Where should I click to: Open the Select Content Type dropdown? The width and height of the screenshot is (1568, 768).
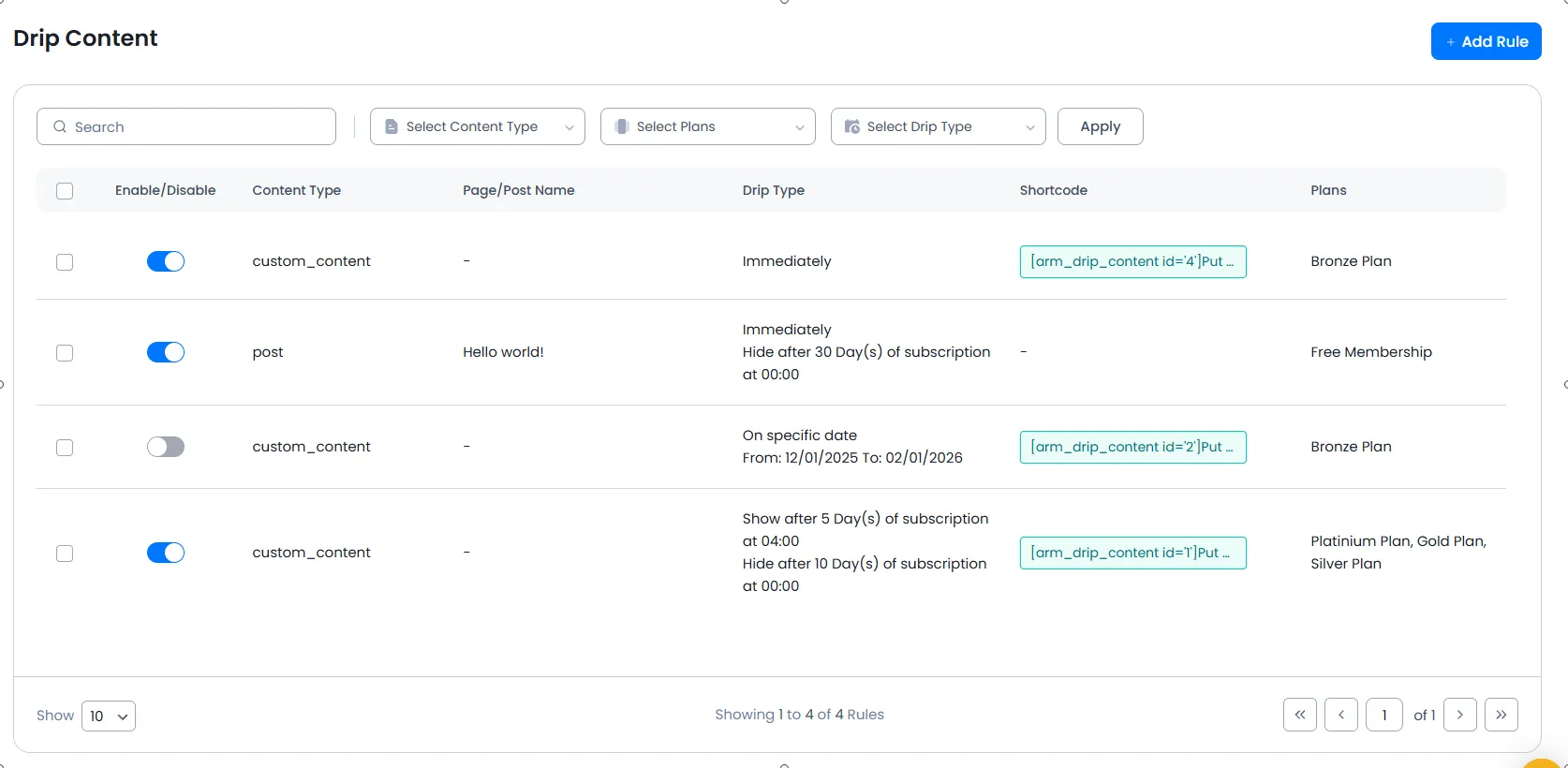477,126
